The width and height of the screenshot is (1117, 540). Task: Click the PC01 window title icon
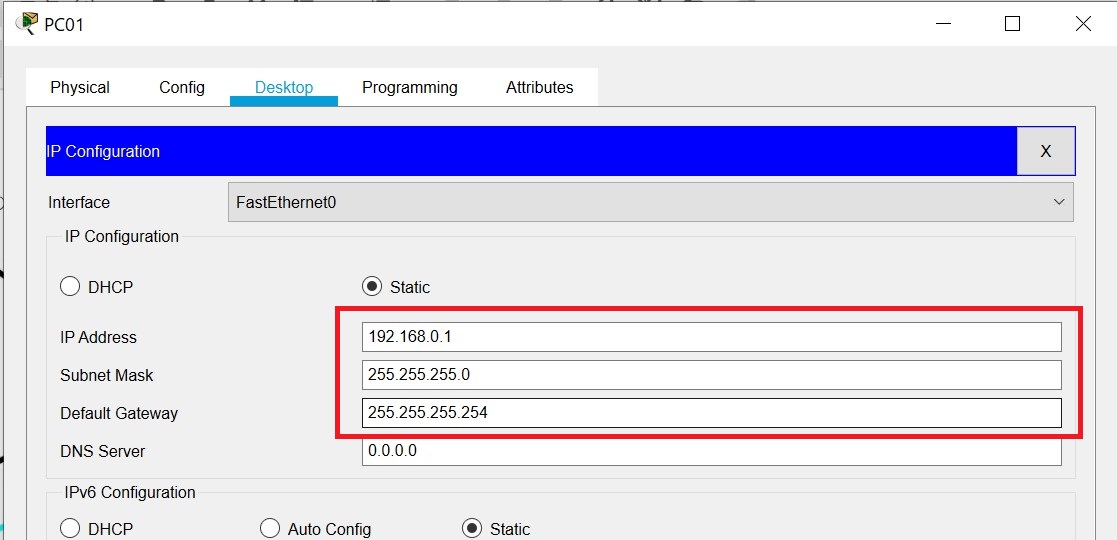point(27,23)
